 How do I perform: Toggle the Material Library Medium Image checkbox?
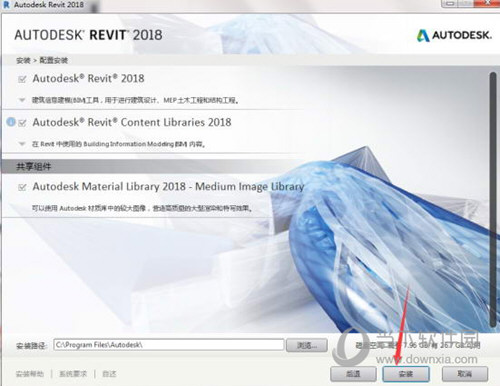(x=22, y=187)
